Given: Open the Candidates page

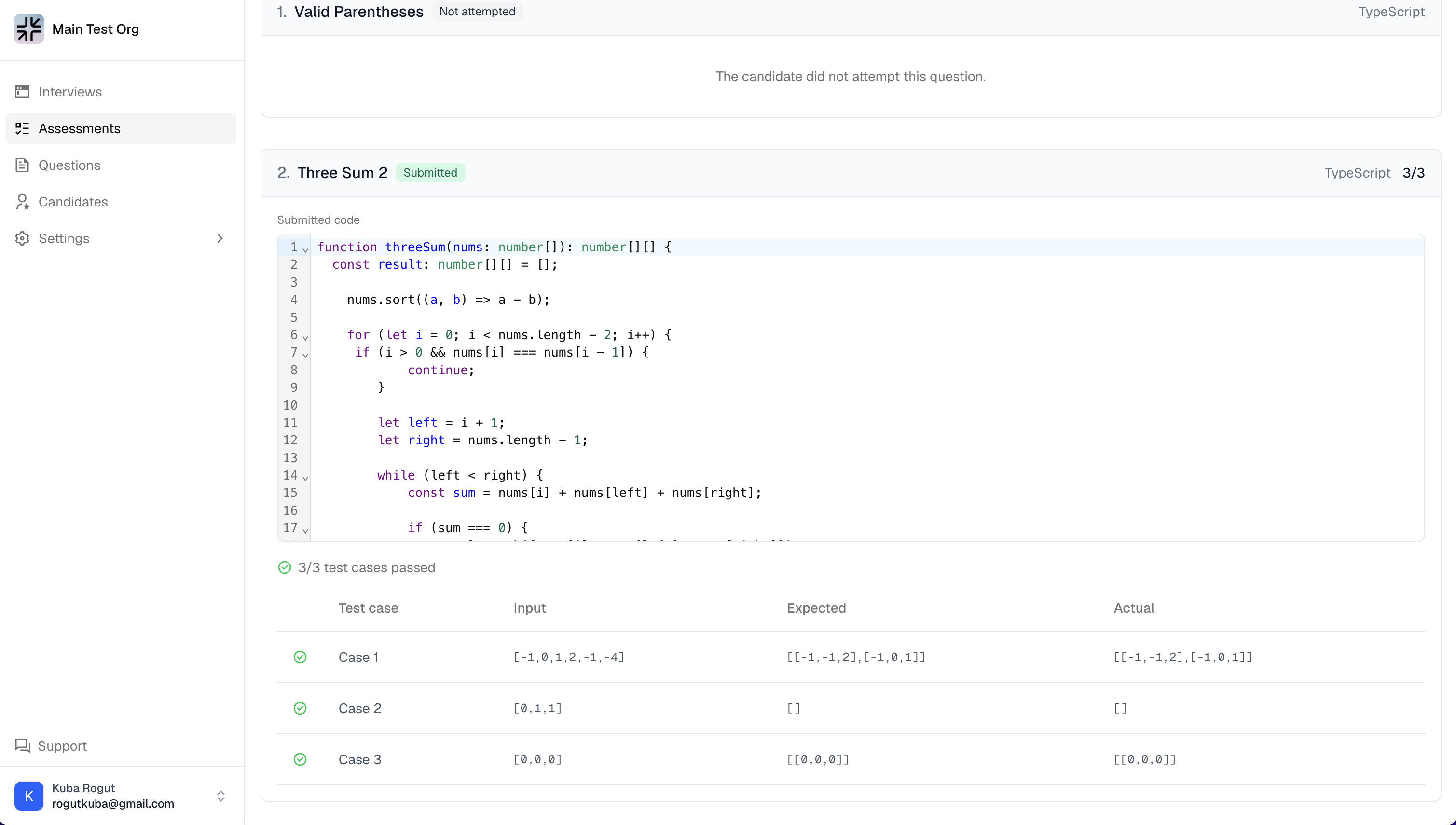Looking at the screenshot, I should pos(121,202).
